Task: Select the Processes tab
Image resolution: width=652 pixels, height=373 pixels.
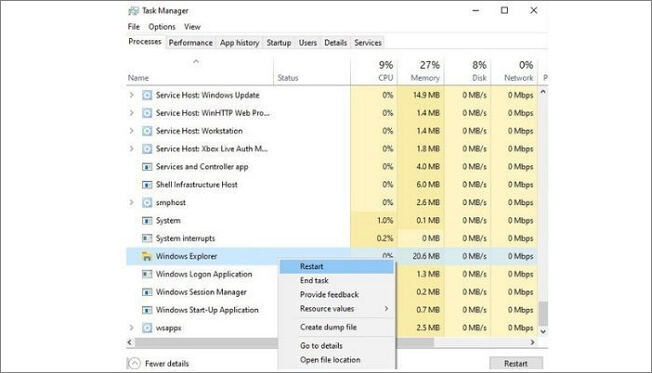Action: point(145,42)
